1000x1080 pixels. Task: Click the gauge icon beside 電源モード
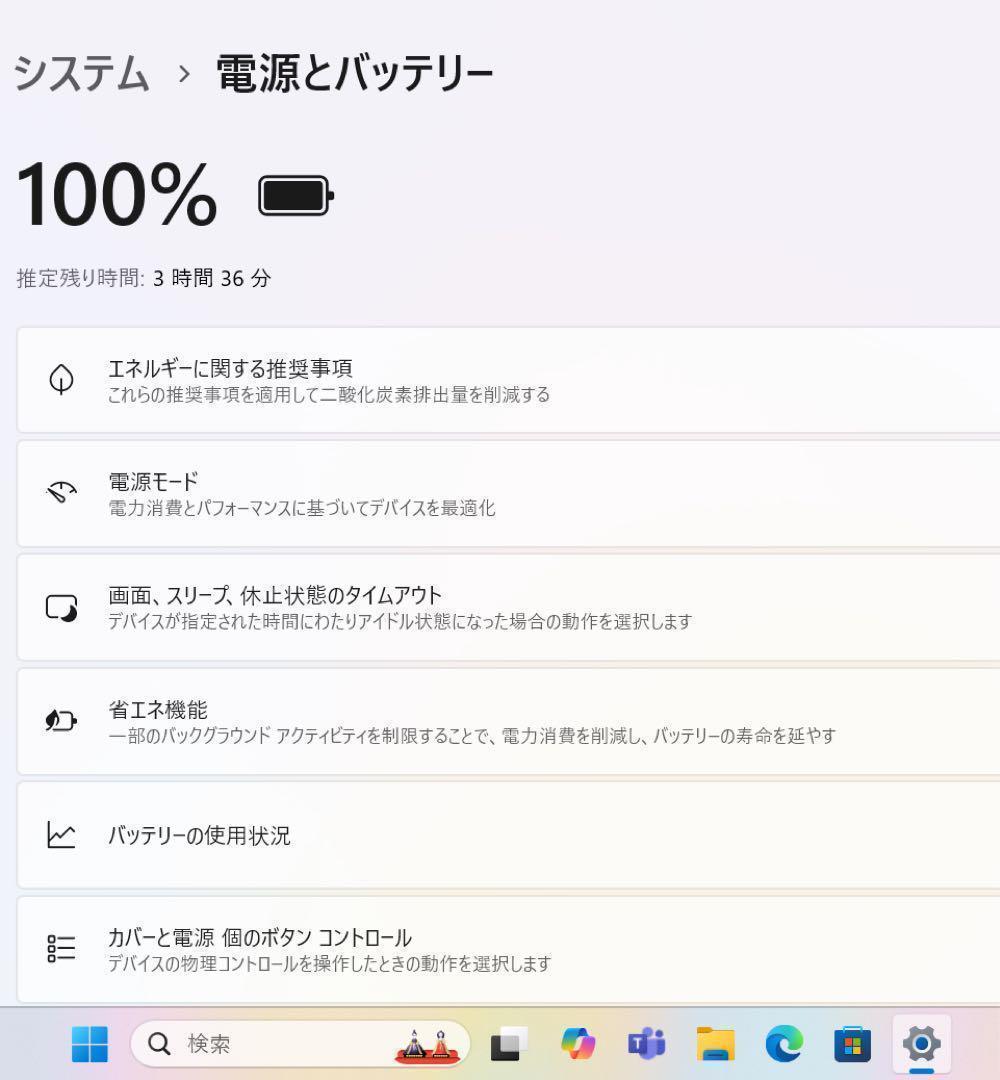[61, 492]
